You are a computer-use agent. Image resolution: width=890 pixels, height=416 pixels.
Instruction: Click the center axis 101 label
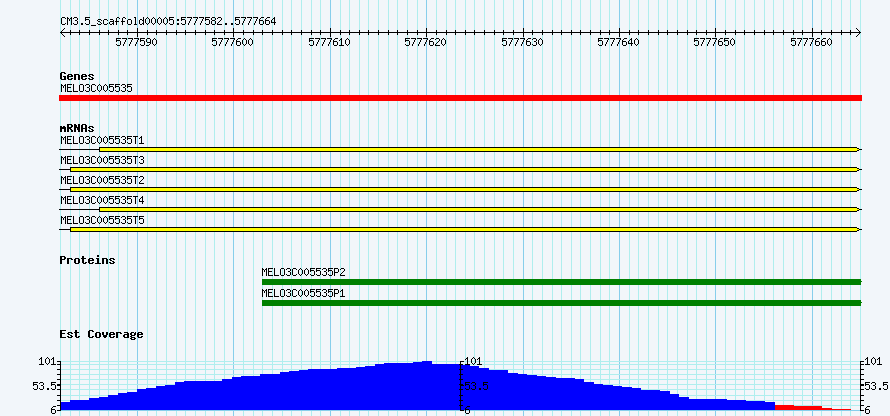tap(473, 362)
